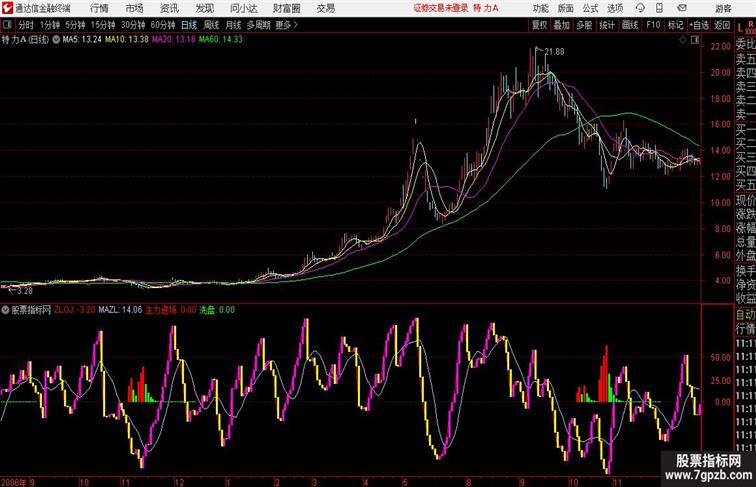Switch to the 5分钟 period tab

(75, 25)
